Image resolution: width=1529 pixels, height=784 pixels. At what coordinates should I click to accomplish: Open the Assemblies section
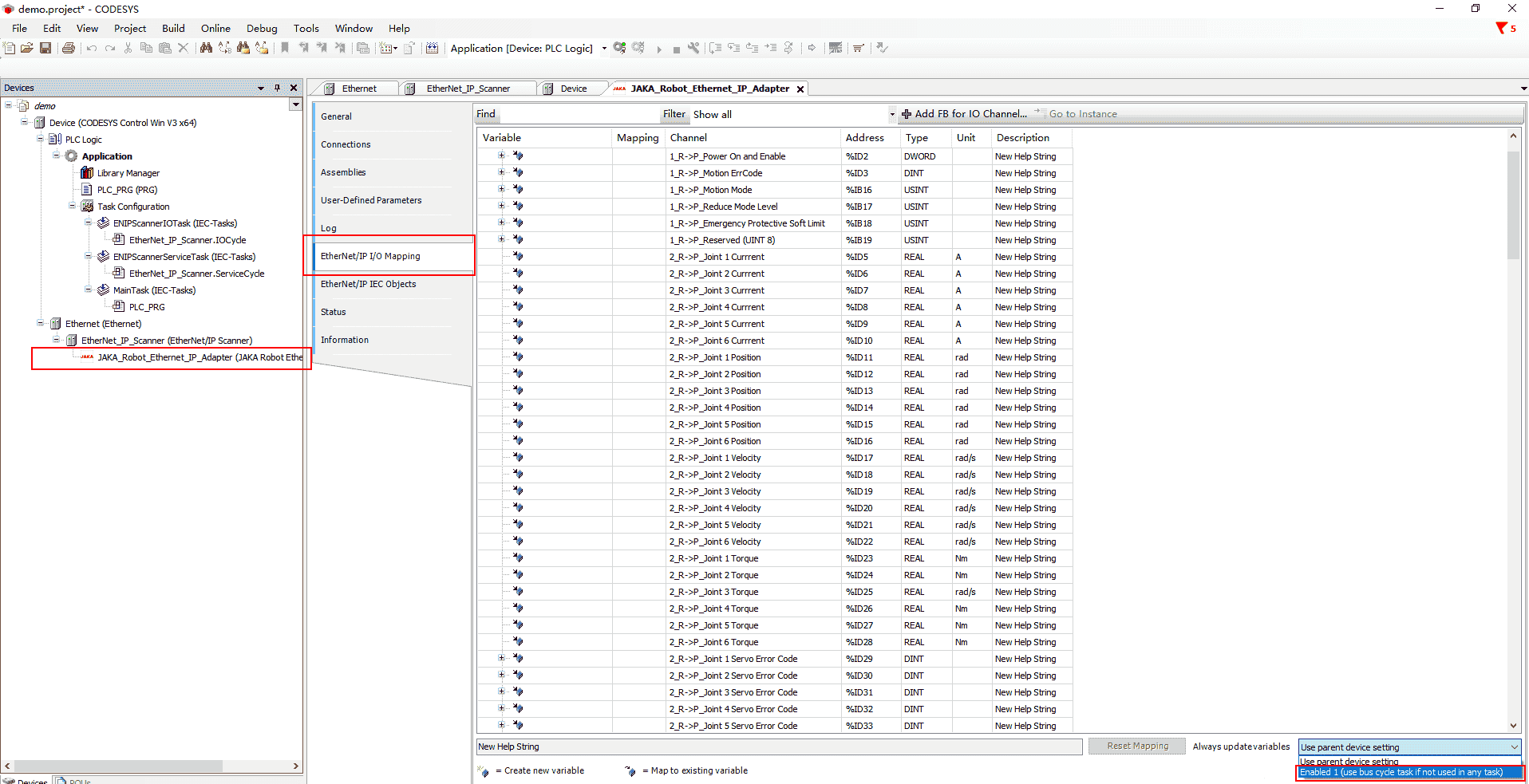tap(343, 172)
